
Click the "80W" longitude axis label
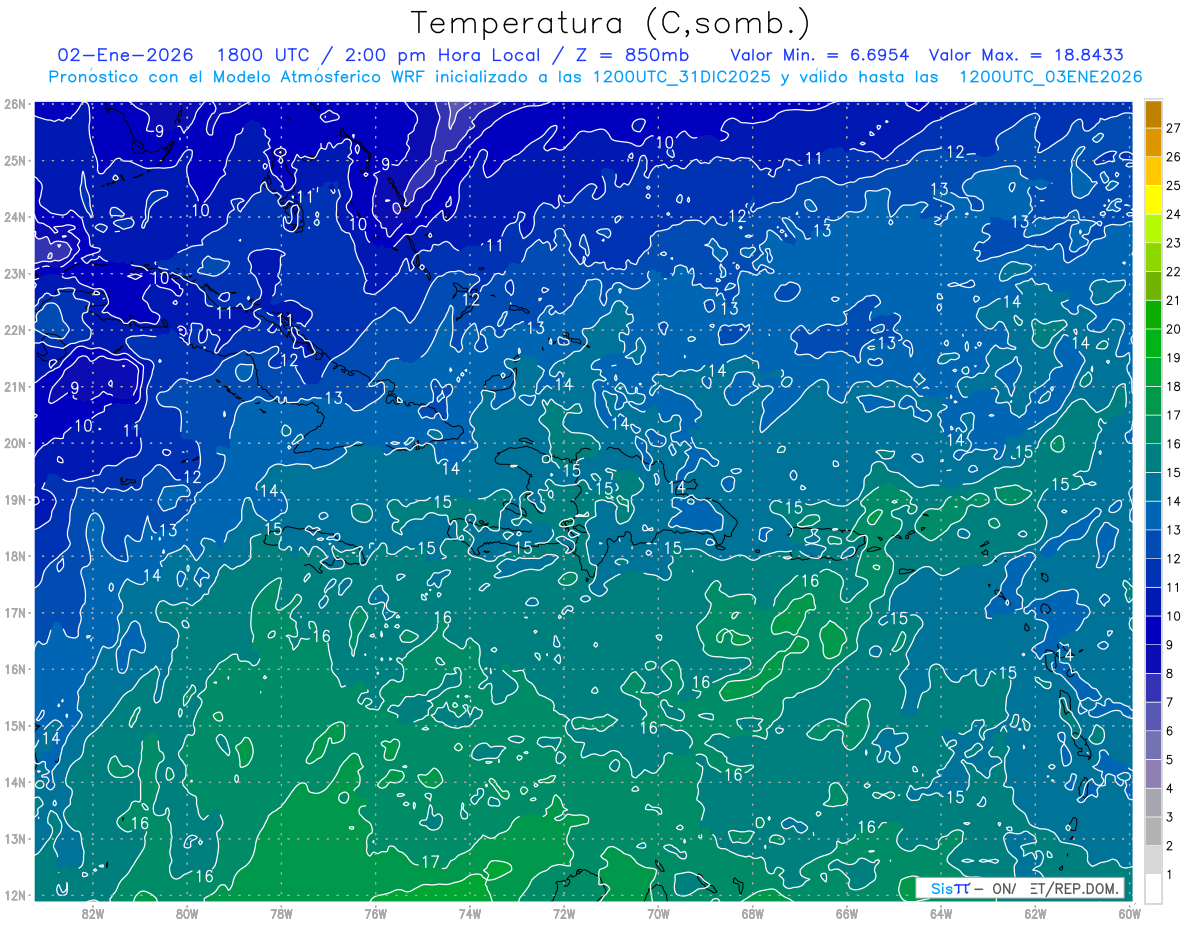pos(187,912)
